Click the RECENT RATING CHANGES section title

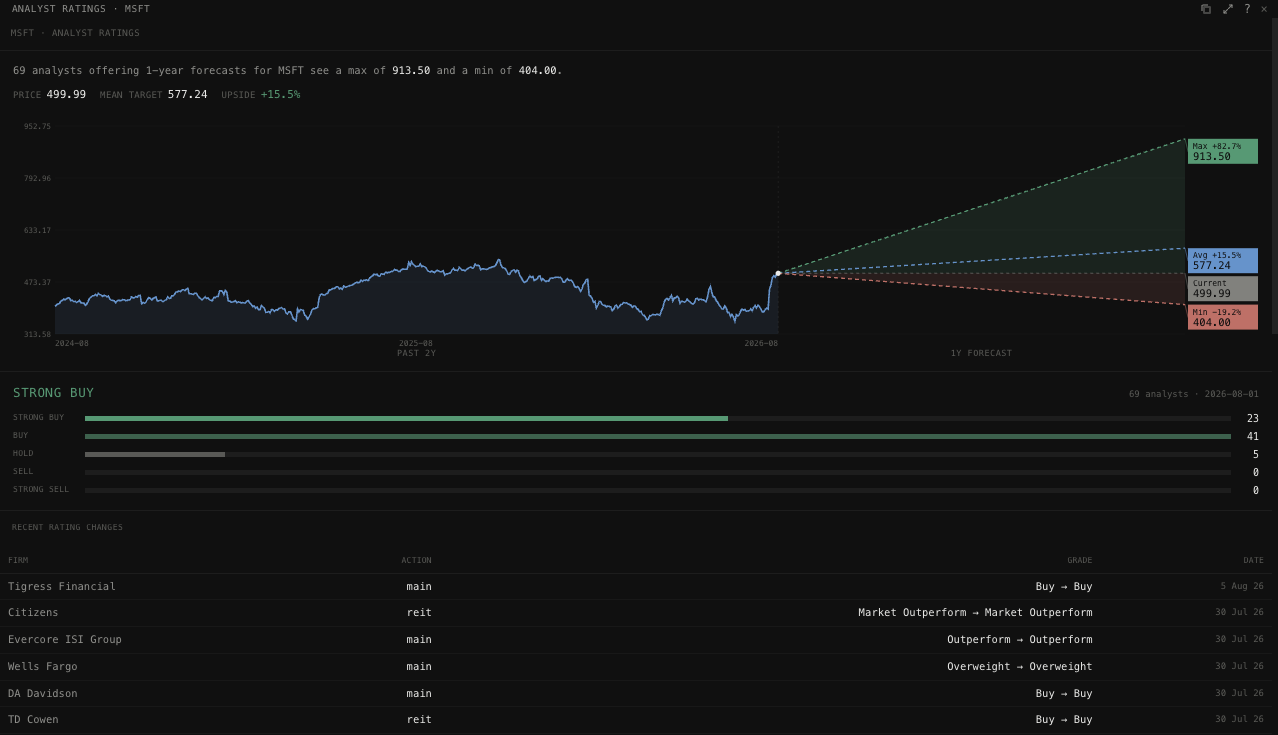click(x=67, y=527)
